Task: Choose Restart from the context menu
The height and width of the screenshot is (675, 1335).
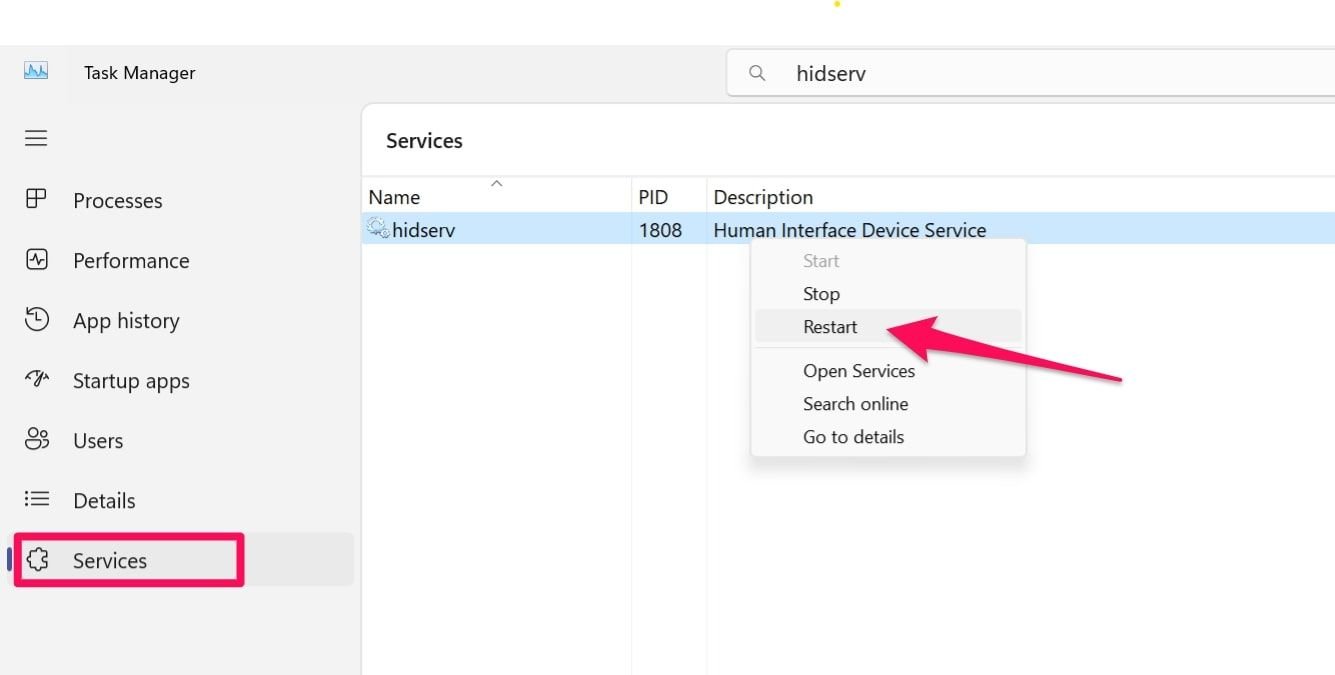Action: click(x=830, y=327)
